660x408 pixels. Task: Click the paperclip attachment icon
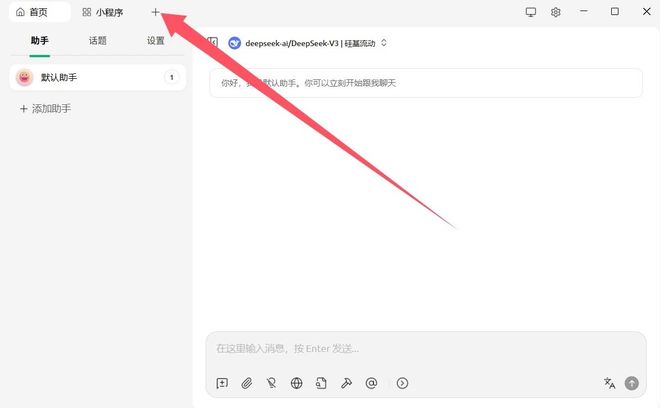tap(247, 383)
